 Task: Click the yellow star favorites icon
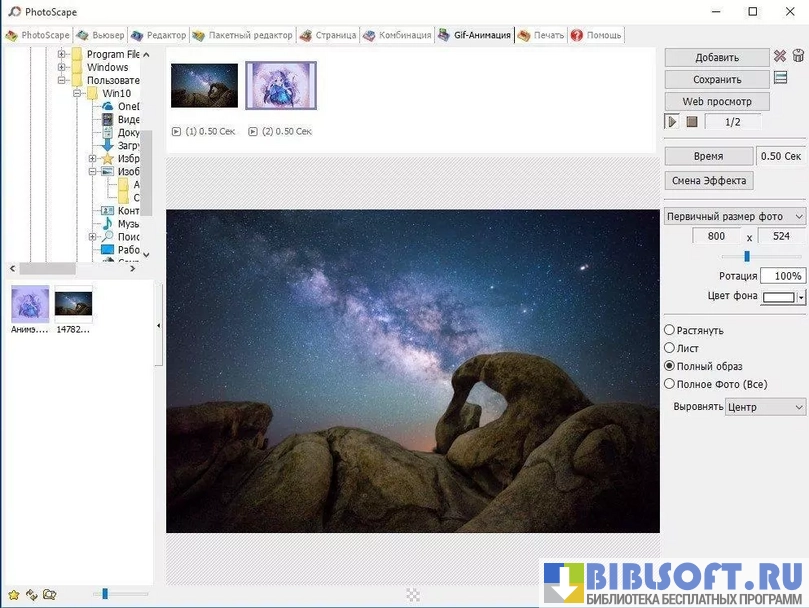pyautogui.click(x=14, y=594)
